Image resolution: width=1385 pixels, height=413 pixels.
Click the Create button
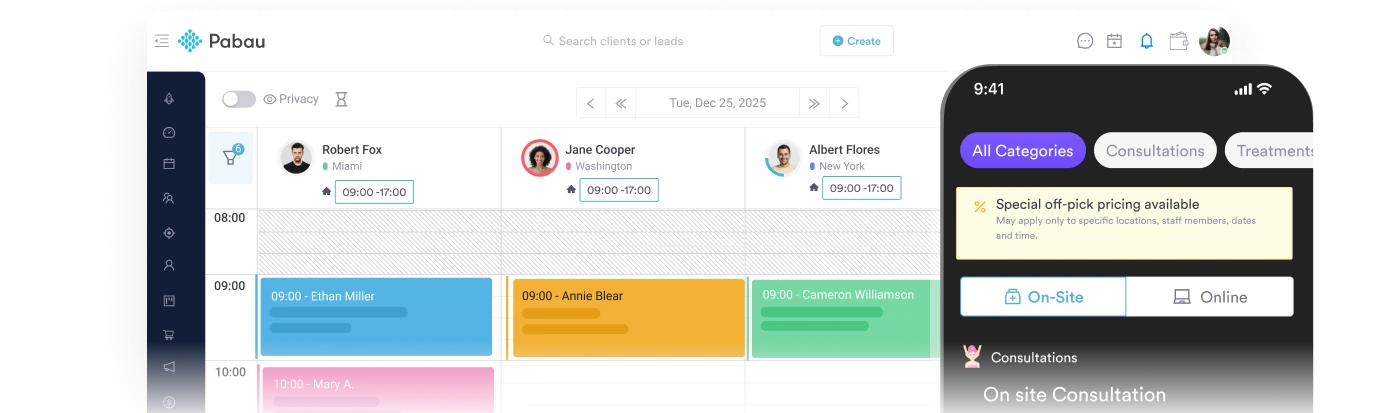click(857, 41)
